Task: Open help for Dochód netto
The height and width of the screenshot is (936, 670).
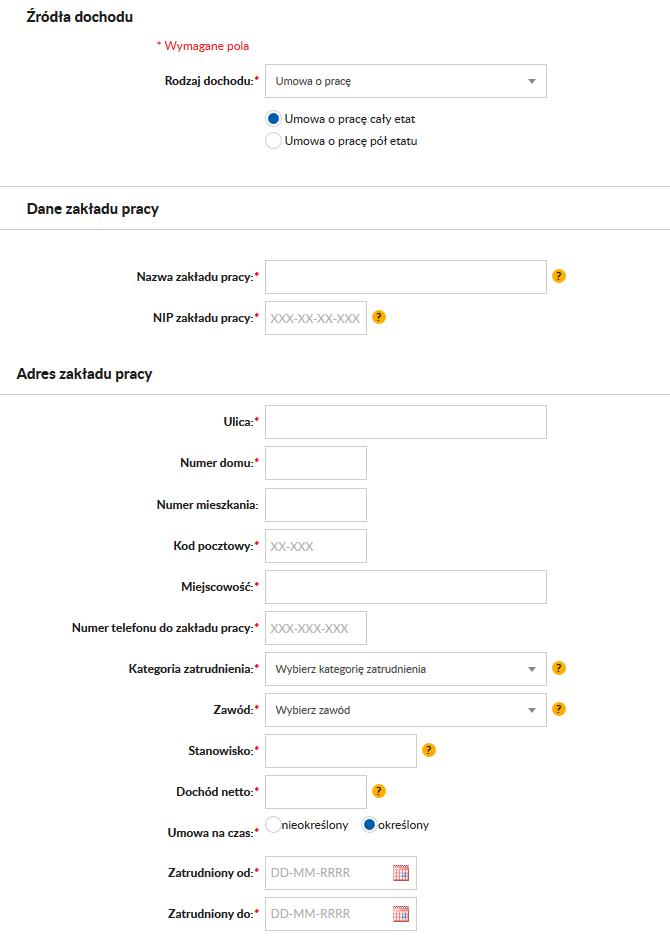Action: coord(379,791)
